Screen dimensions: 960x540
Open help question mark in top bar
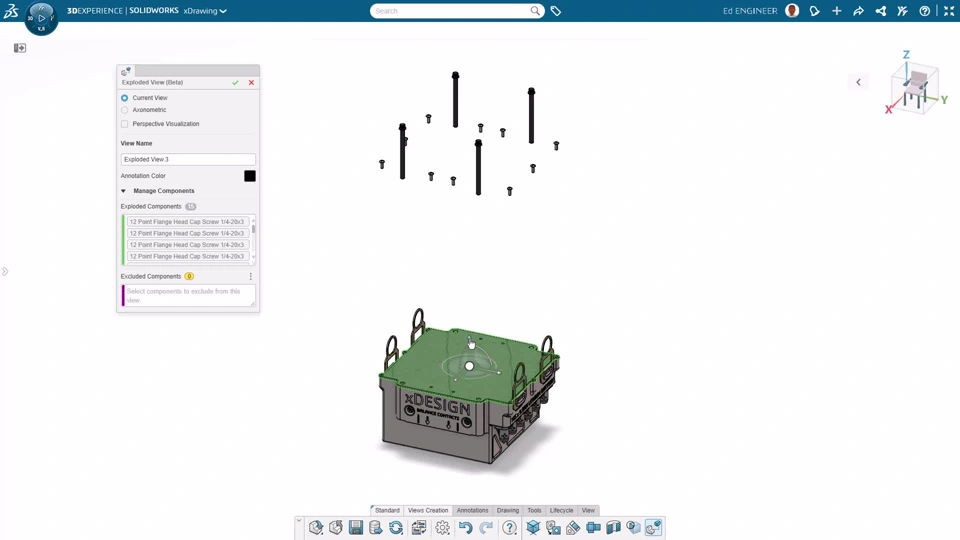pyautogui.click(x=924, y=11)
